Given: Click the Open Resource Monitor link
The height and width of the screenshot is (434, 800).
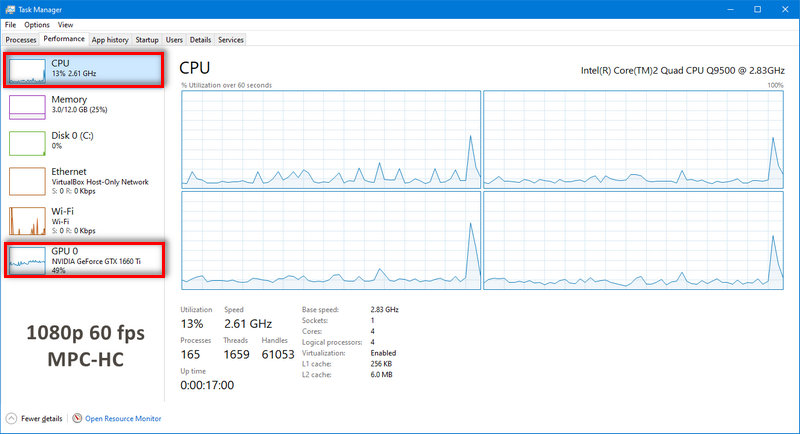Looking at the screenshot, I should (123, 418).
